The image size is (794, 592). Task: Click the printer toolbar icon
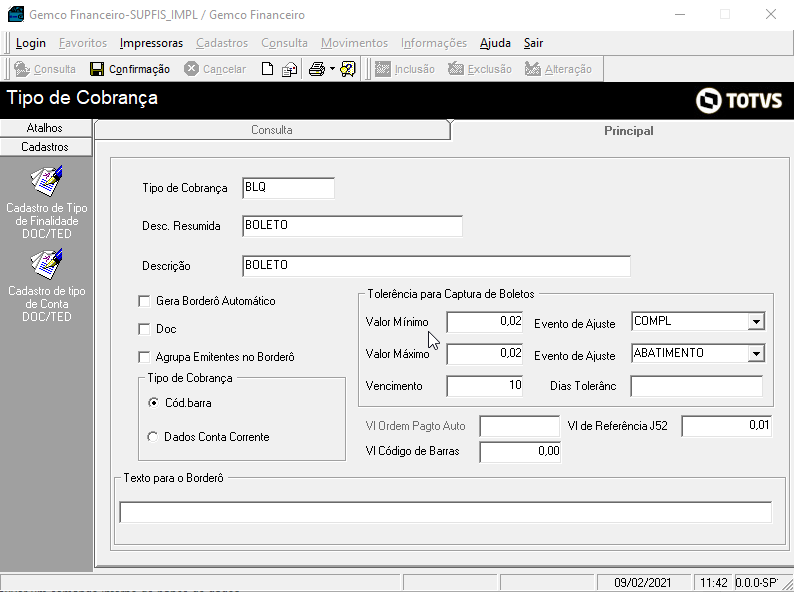(317, 69)
